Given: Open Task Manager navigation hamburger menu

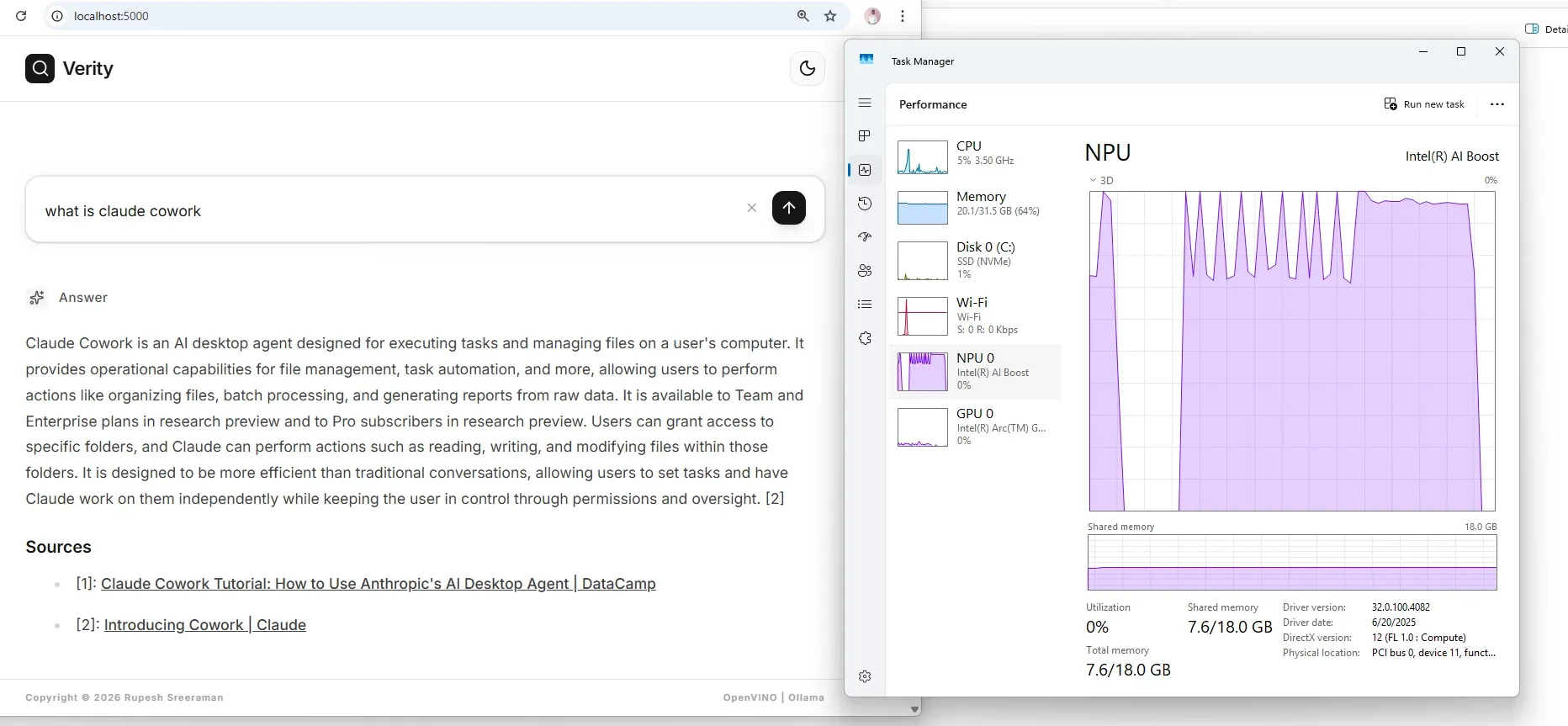Looking at the screenshot, I should pyautogui.click(x=865, y=103).
